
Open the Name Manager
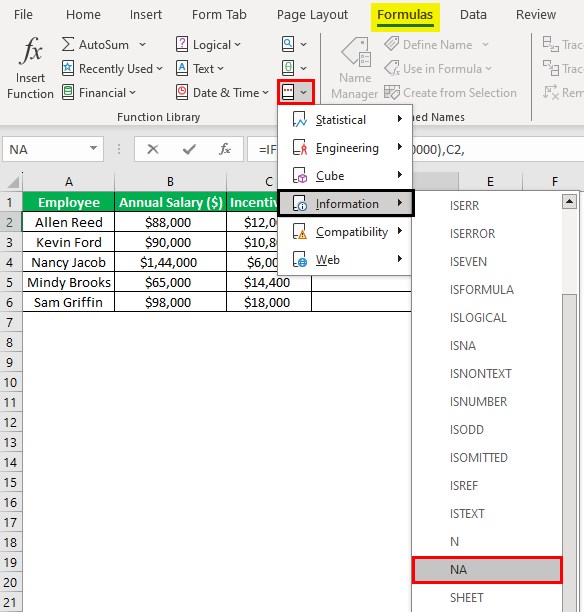click(x=354, y=69)
